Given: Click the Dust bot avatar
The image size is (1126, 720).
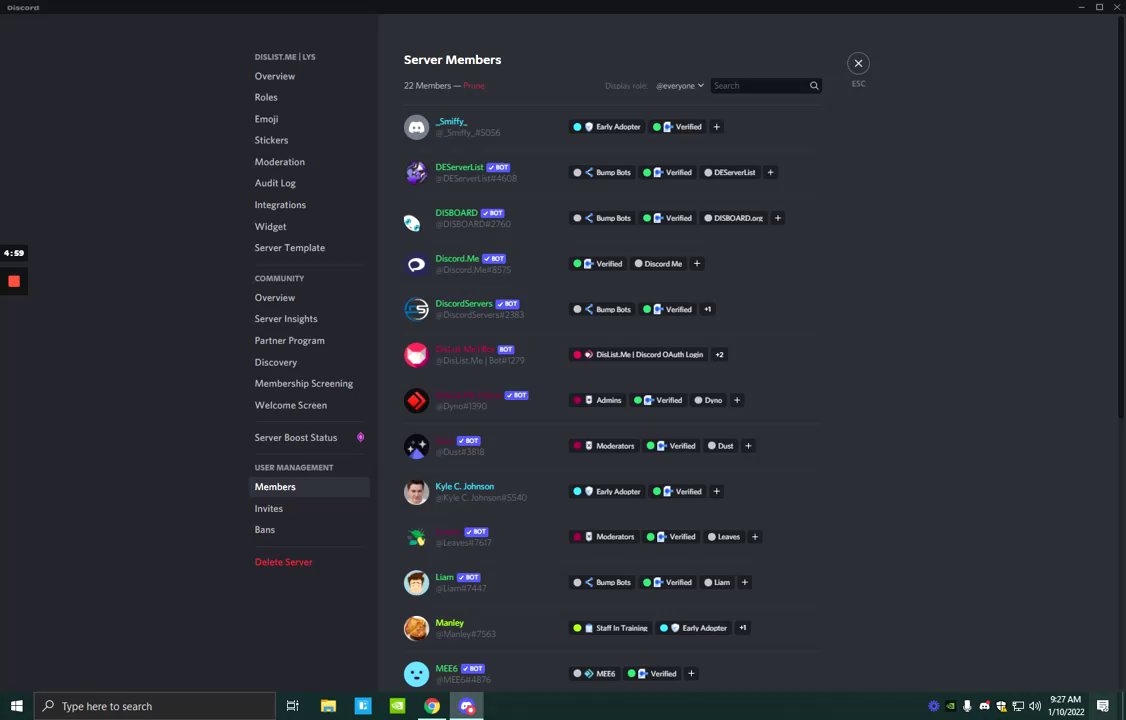Looking at the screenshot, I should click(417, 446).
